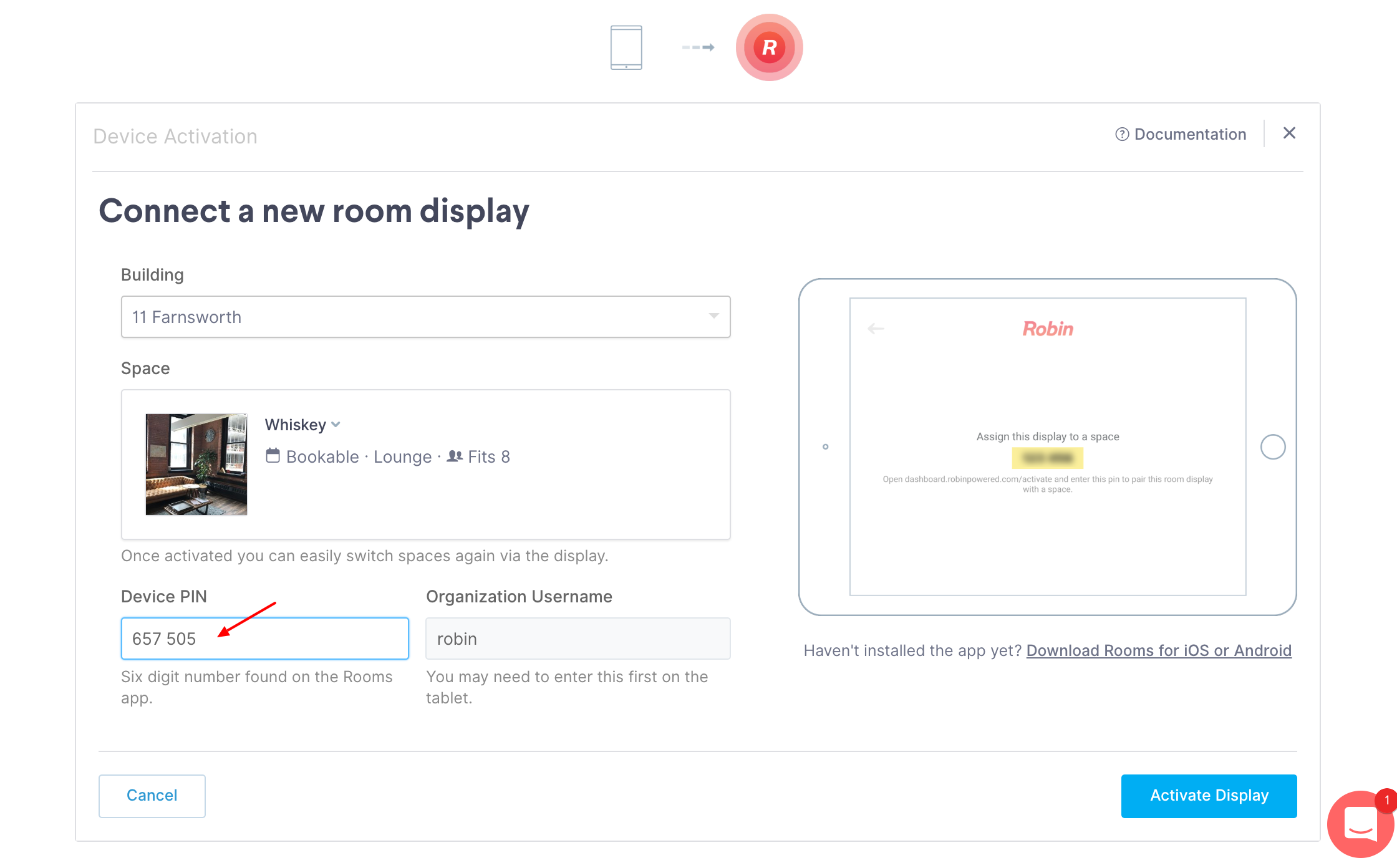Click the back arrow on tablet preview
Image resolution: width=1397 pixels, height=868 pixels.
point(876,329)
